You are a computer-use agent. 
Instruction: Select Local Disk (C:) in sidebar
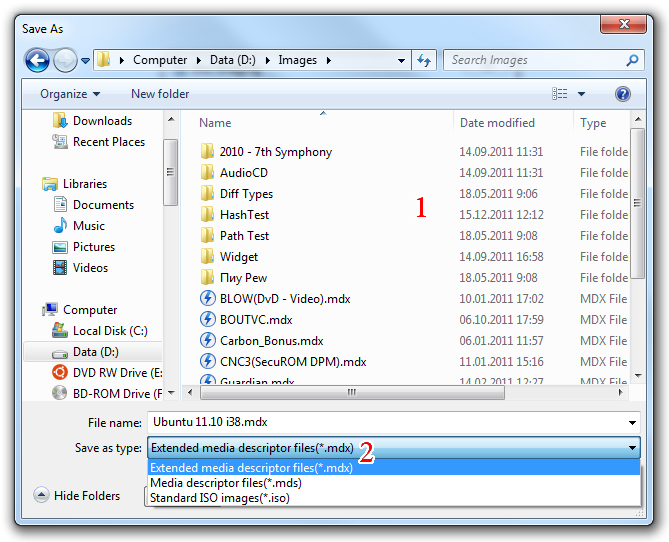pos(109,331)
